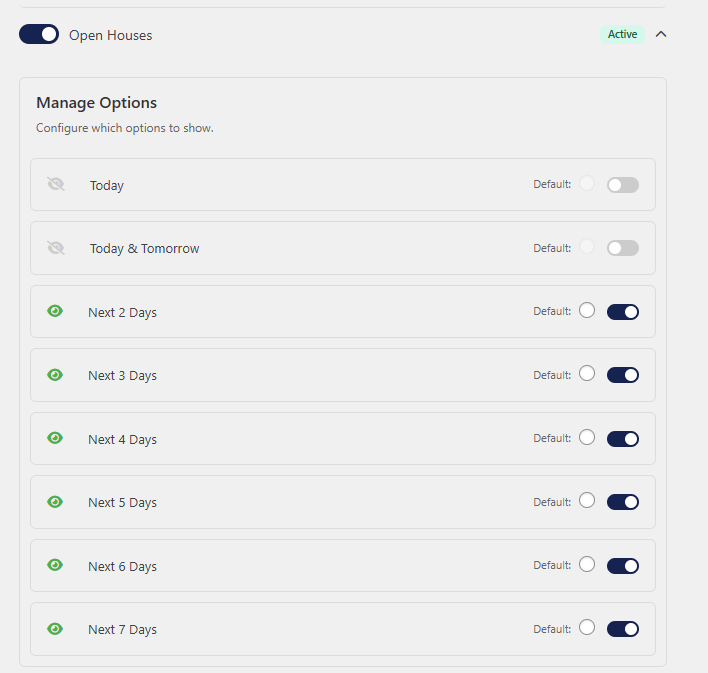
Task: Disable the Open Houses main toggle
Action: click(39, 35)
